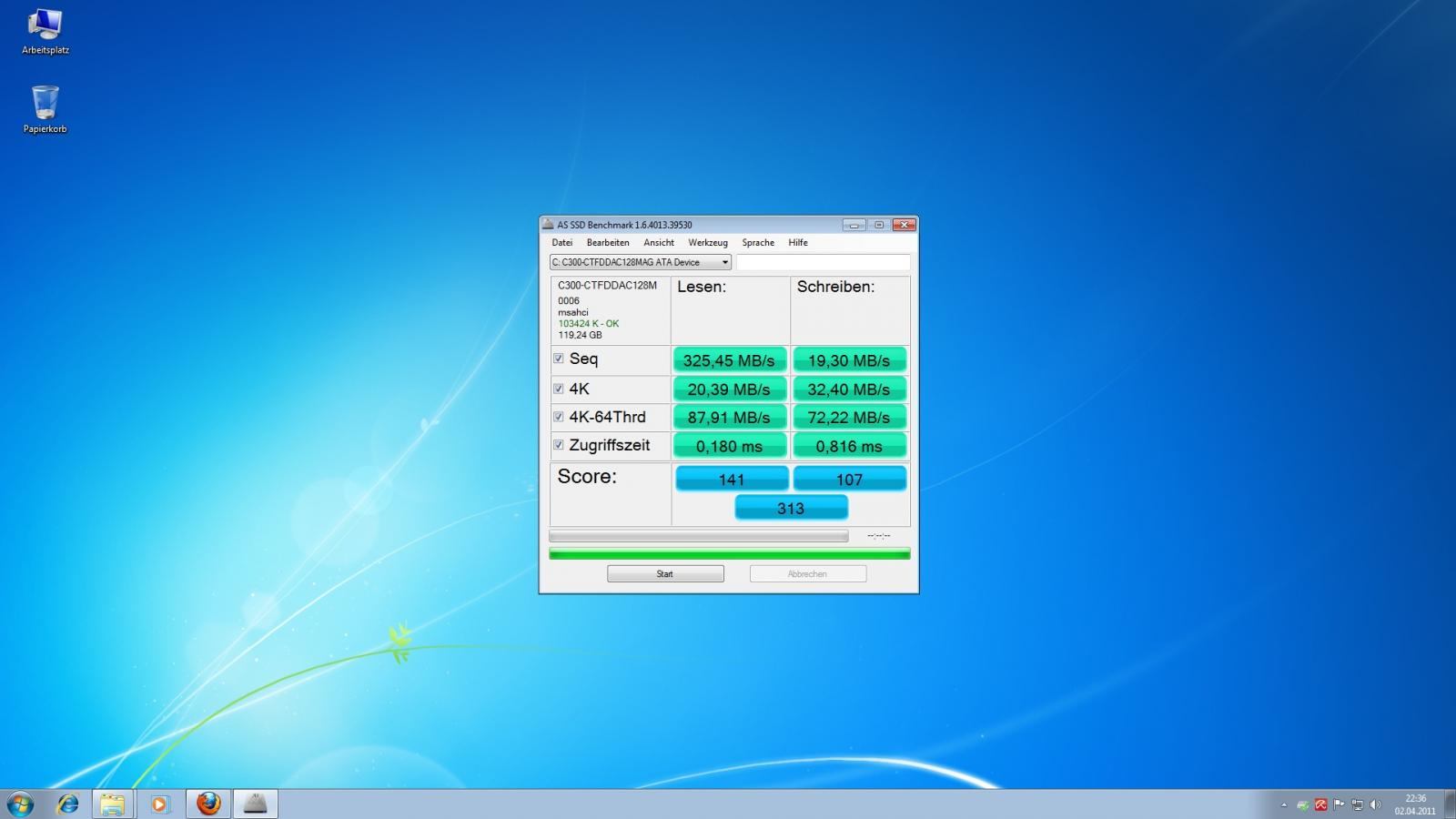The height and width of the screenshot is (819, 1456).
Task: Uncheck the Seq test checkbox
Action: [559, 359]
